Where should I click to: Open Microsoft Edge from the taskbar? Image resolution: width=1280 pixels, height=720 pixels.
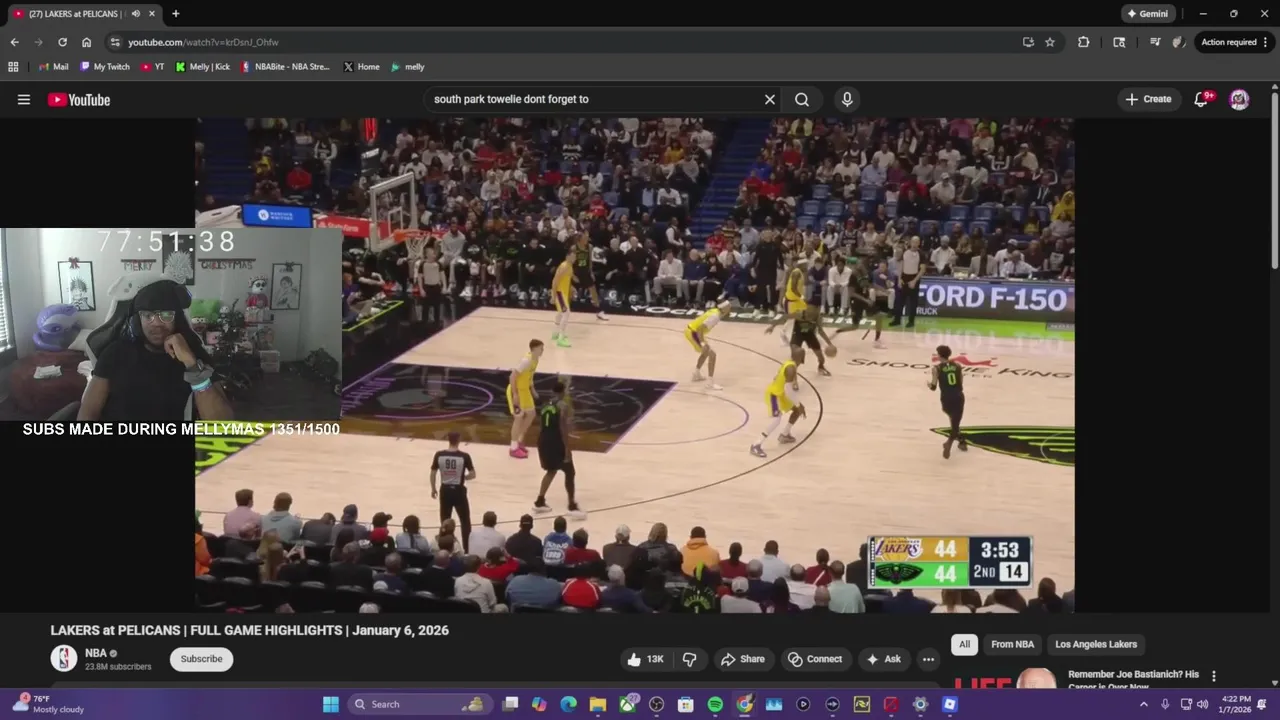(568, 704)
